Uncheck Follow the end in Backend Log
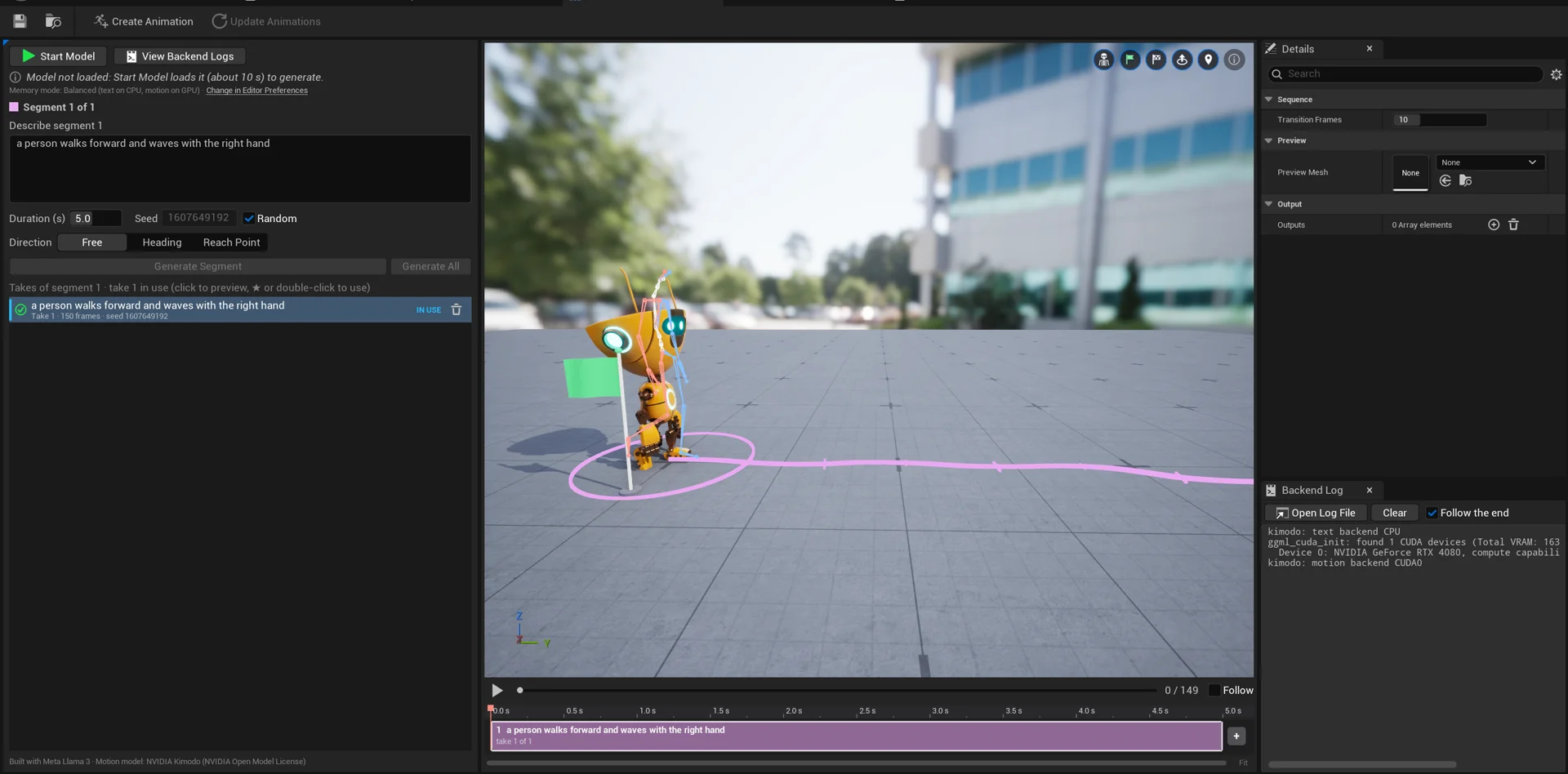This screenshot has height=774, width=1568. tap(1432, 514)
